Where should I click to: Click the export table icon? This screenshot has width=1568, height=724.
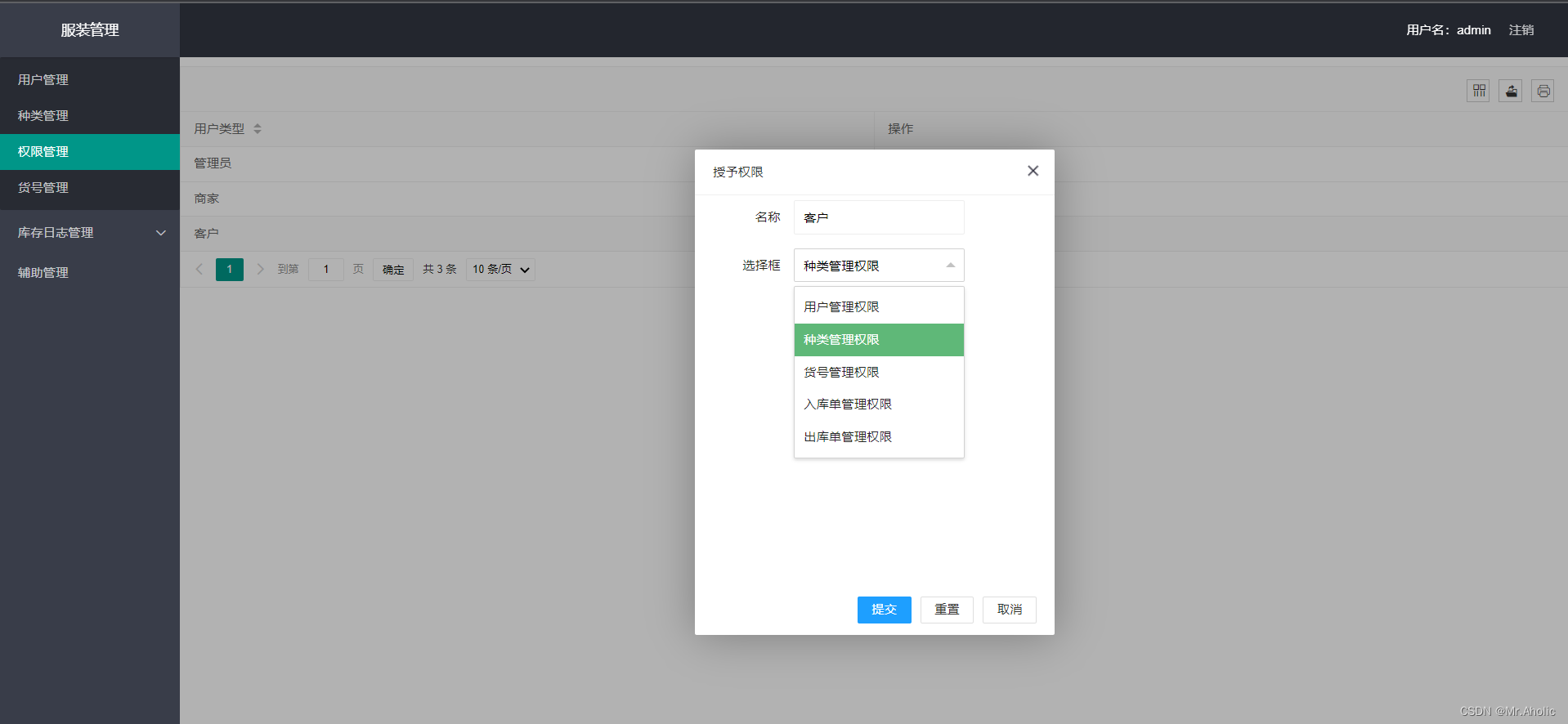[1511, 91]
